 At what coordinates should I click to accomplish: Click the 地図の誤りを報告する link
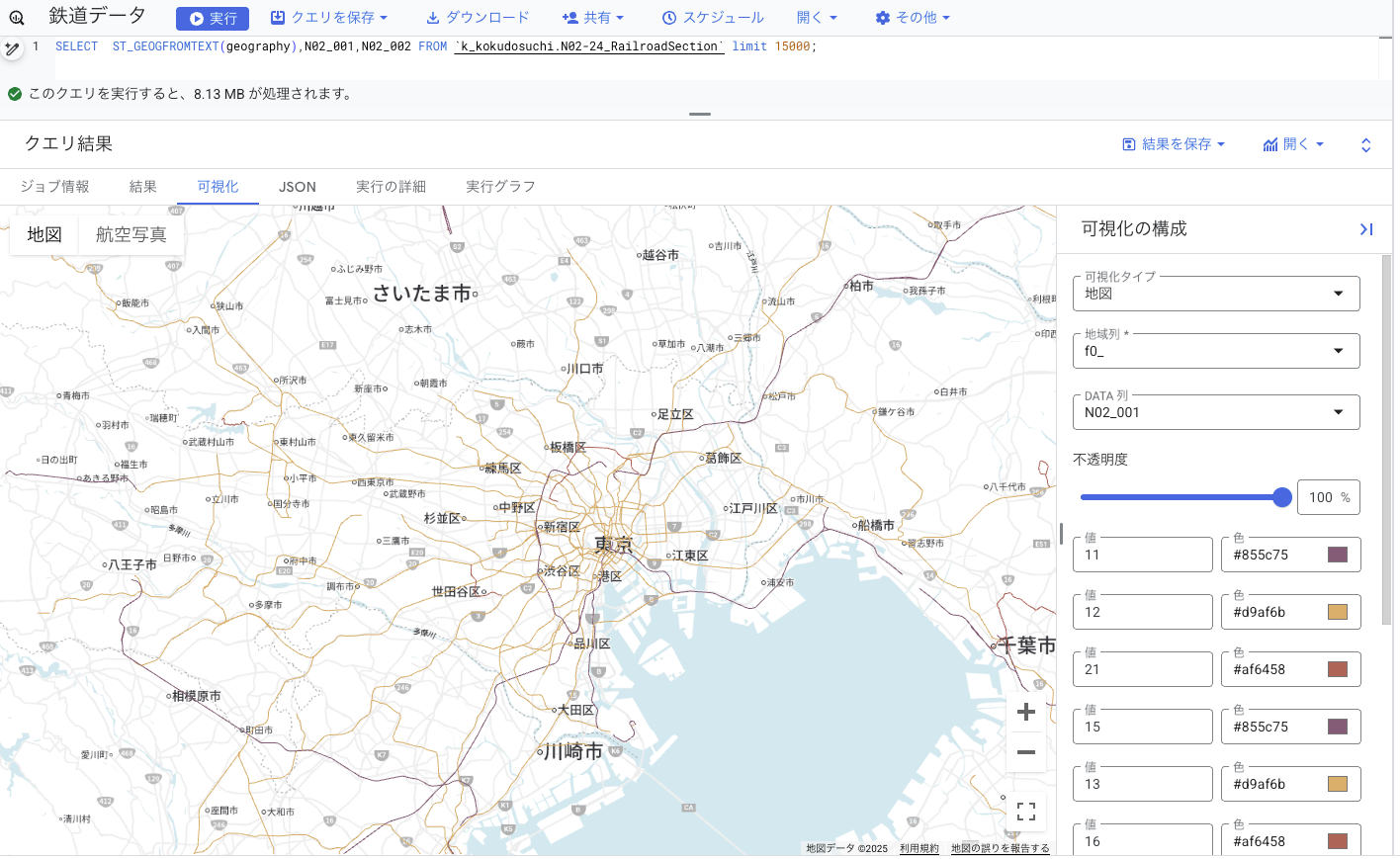click(x=1000, y=848)
